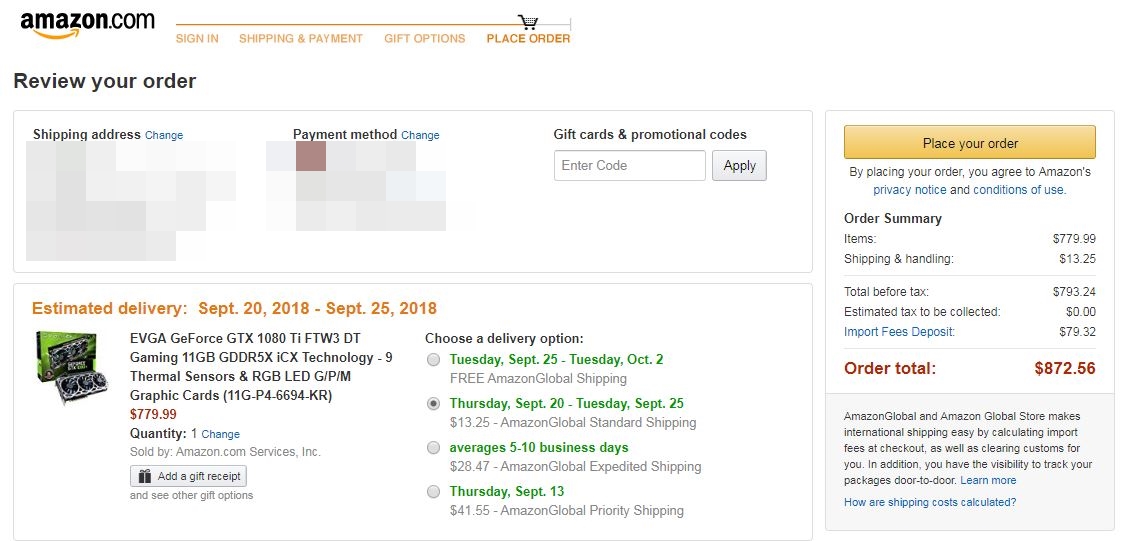
Task: Choose AmazonGlobal Expedited Shipping option
Action: [x=433, y=448]
